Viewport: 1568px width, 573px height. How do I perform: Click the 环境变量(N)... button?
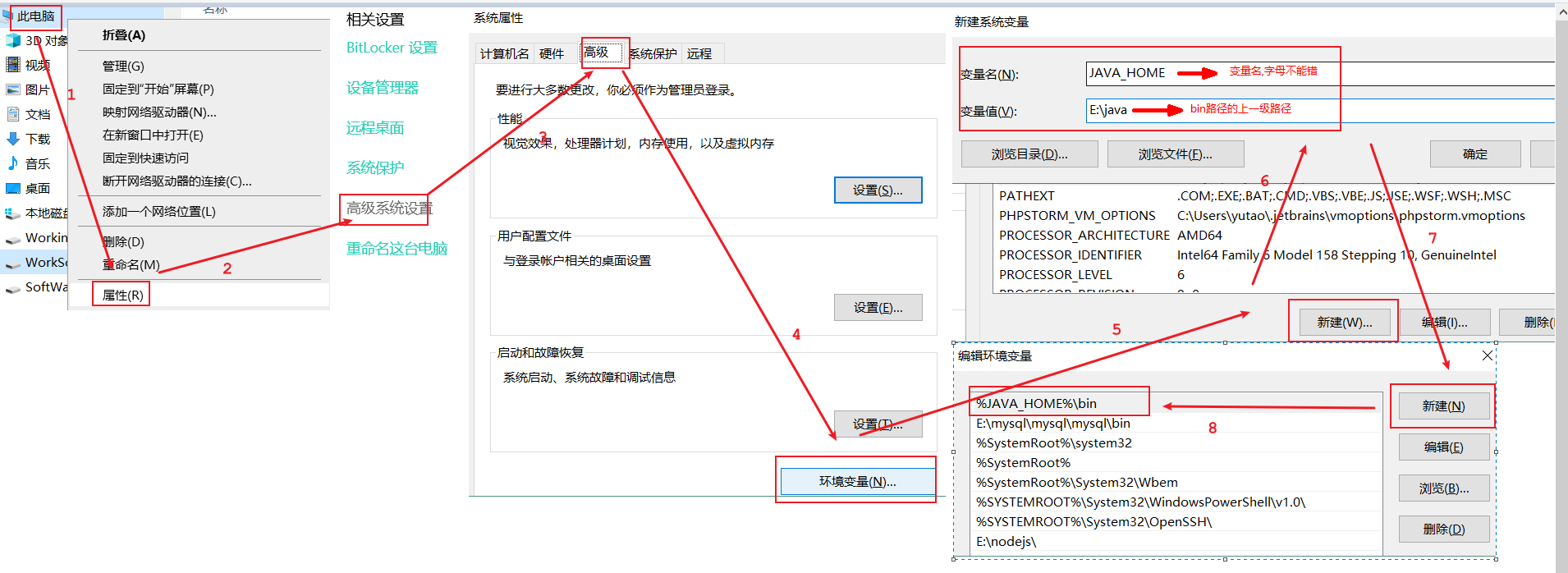pos(857,481)
